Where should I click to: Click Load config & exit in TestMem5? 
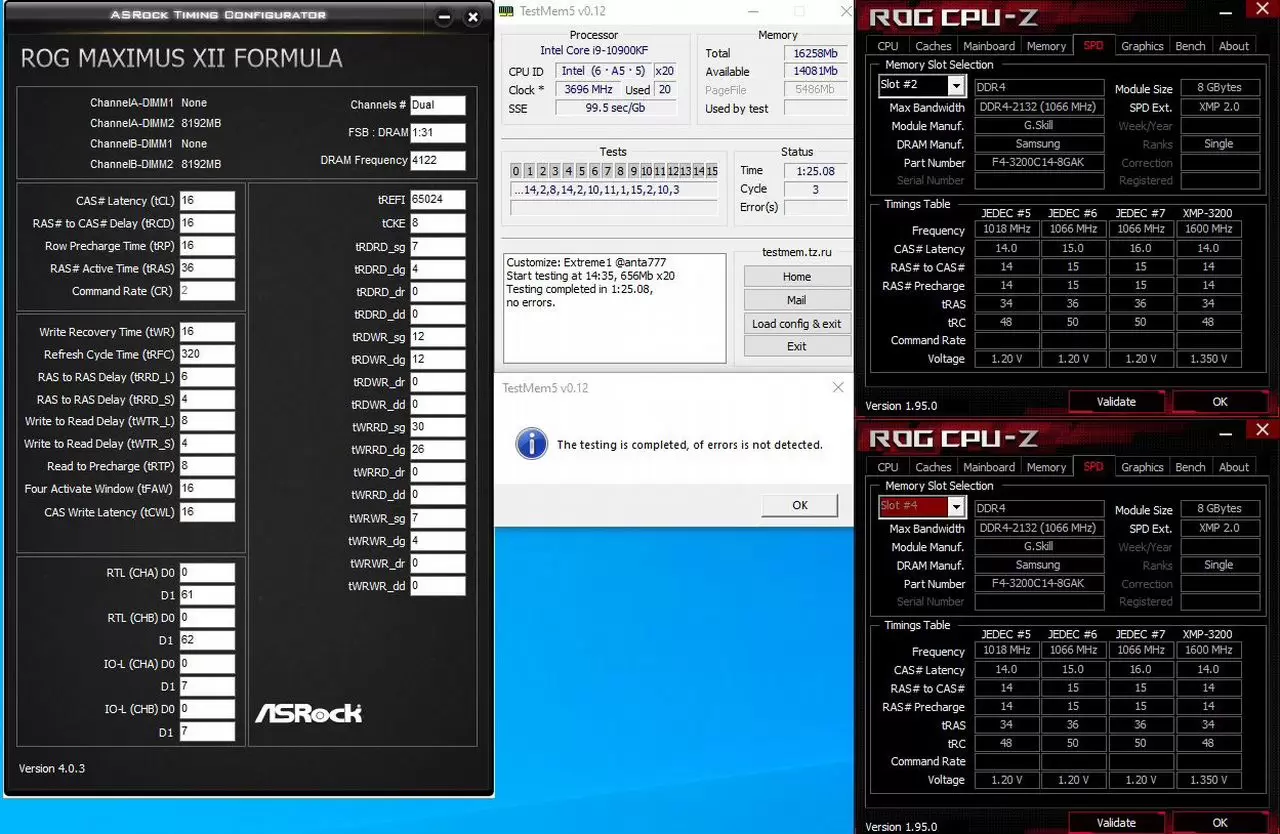point(797,324)
